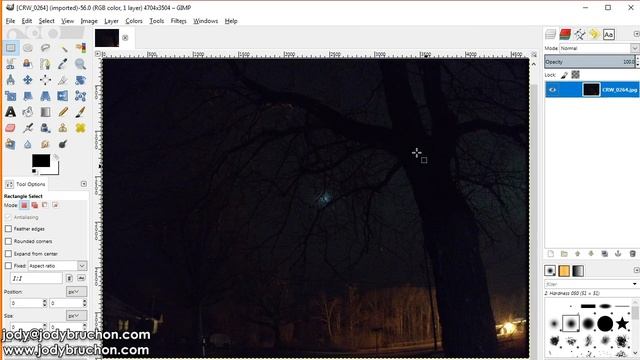Adjust the layer Opacity slider
This screenshot has width=640, height=360.
click(590, 62)
